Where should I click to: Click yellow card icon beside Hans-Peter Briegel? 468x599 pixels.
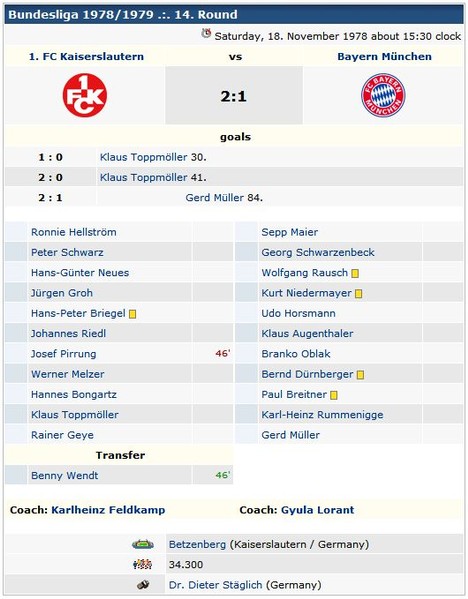[133, 314]
